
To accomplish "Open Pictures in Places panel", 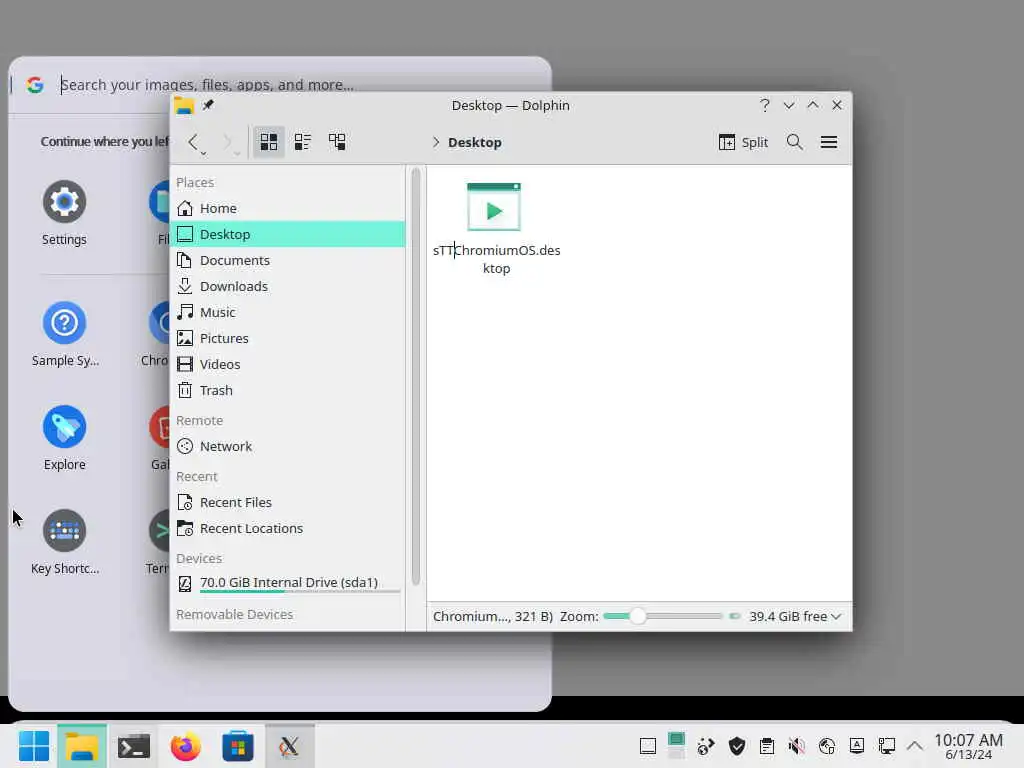I will 288,338.
